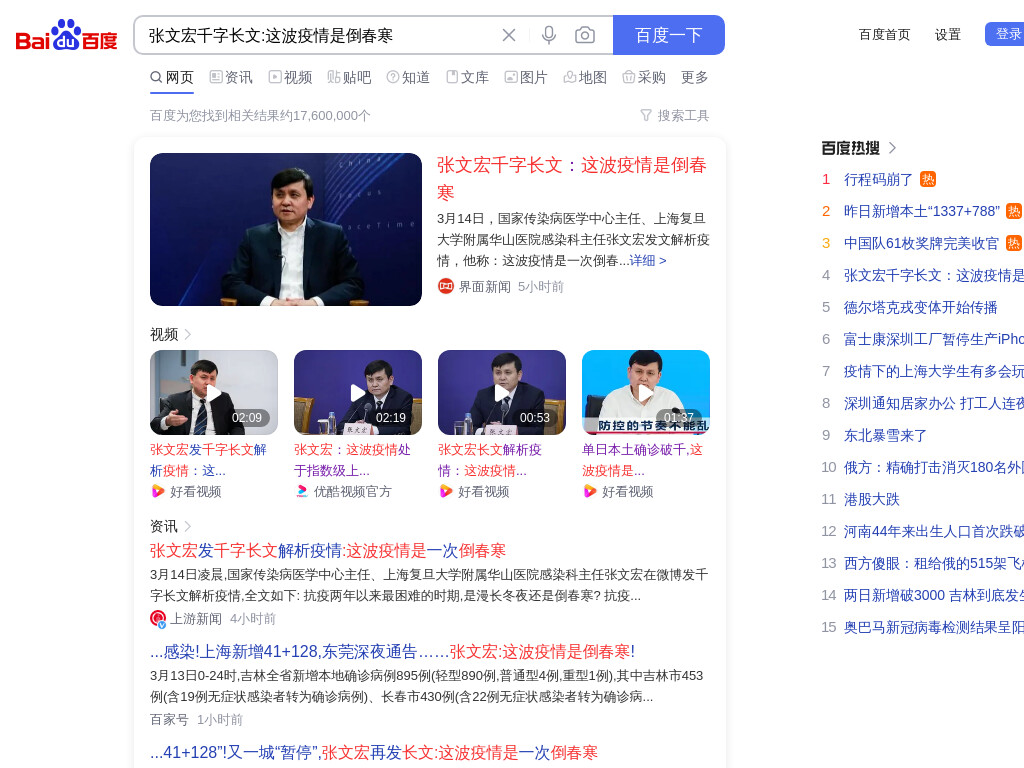Click the 界面新闻 source icon
The image size is (1024, 768).
pyautogui.click(x=445, y=286)
